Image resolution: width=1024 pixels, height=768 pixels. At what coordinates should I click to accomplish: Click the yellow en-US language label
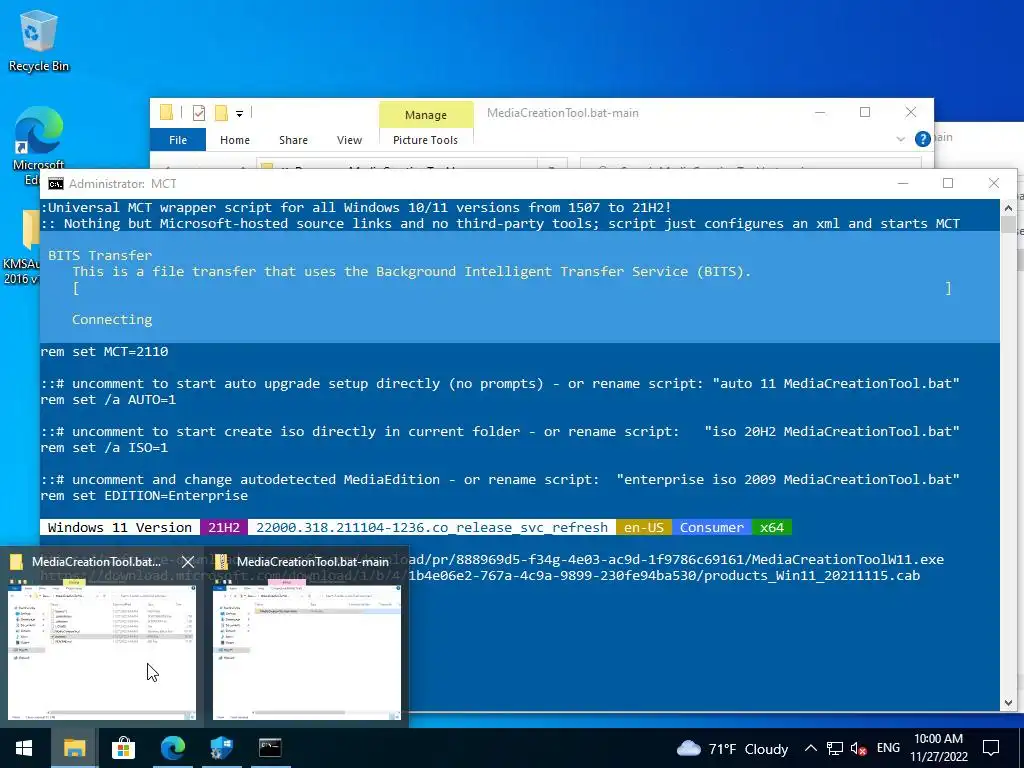tap(643, 527)
